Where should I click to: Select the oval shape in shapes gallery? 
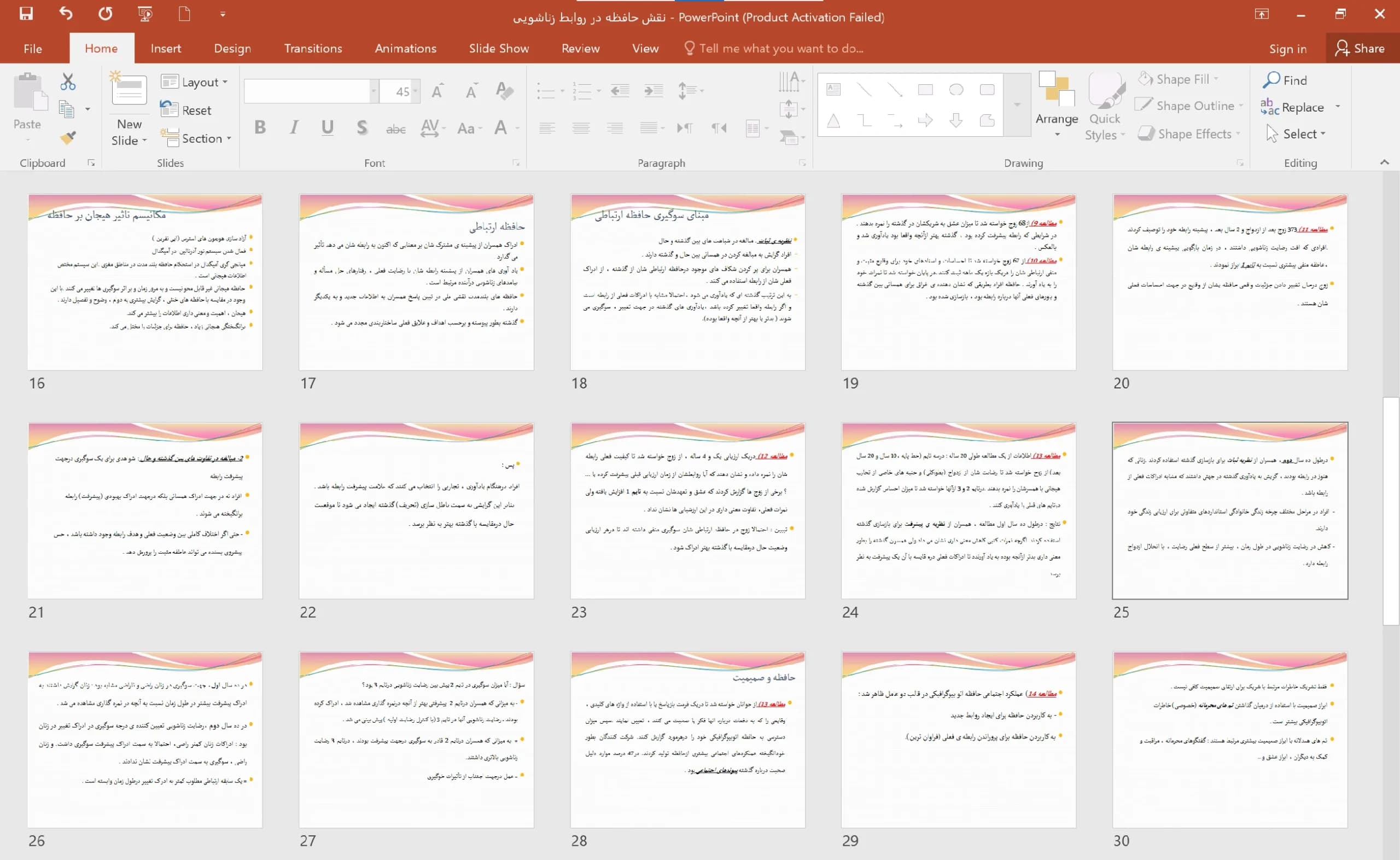point(956,90)
